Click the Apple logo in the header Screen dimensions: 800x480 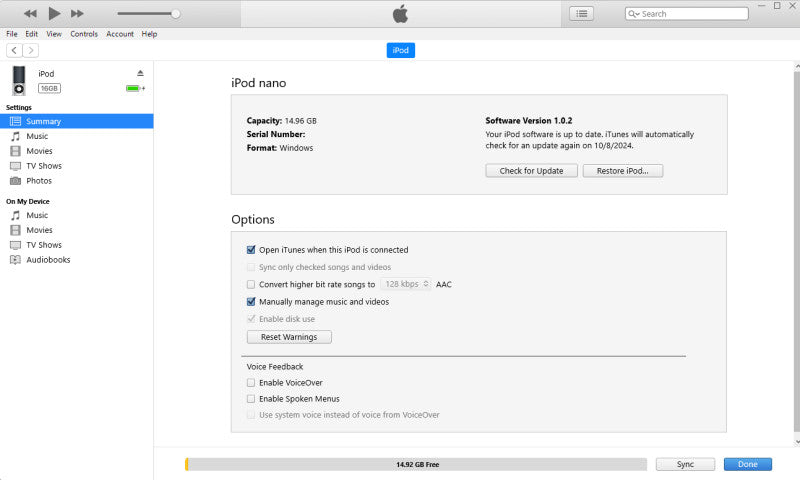[x=401, y=14]
